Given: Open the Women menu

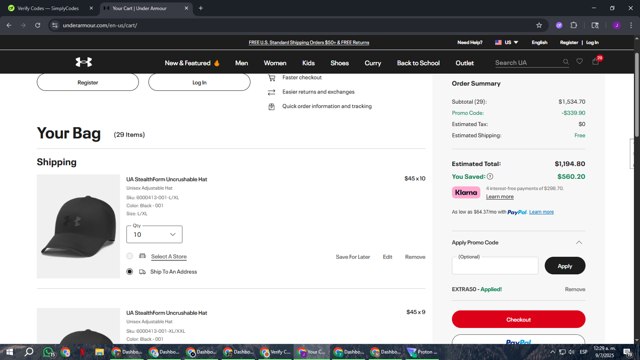Looking at the screenshot, I should 275,63.
